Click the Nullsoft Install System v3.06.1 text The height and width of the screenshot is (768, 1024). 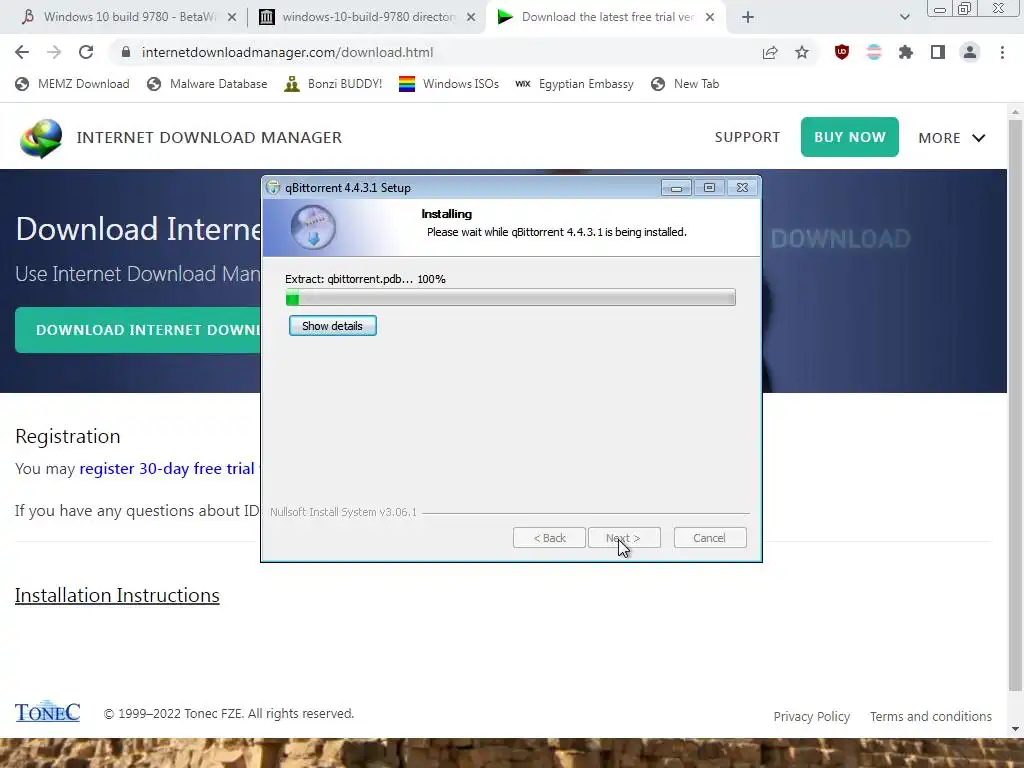click(x=344, y=512)
